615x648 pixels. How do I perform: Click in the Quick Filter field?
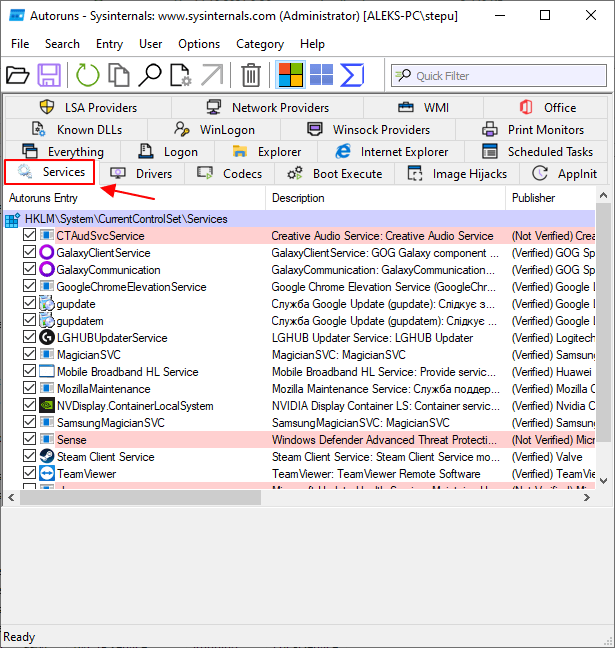[499, 76]
